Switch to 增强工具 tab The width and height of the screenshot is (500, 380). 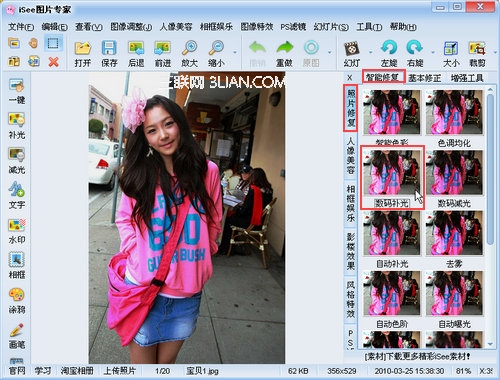[467, 78]
